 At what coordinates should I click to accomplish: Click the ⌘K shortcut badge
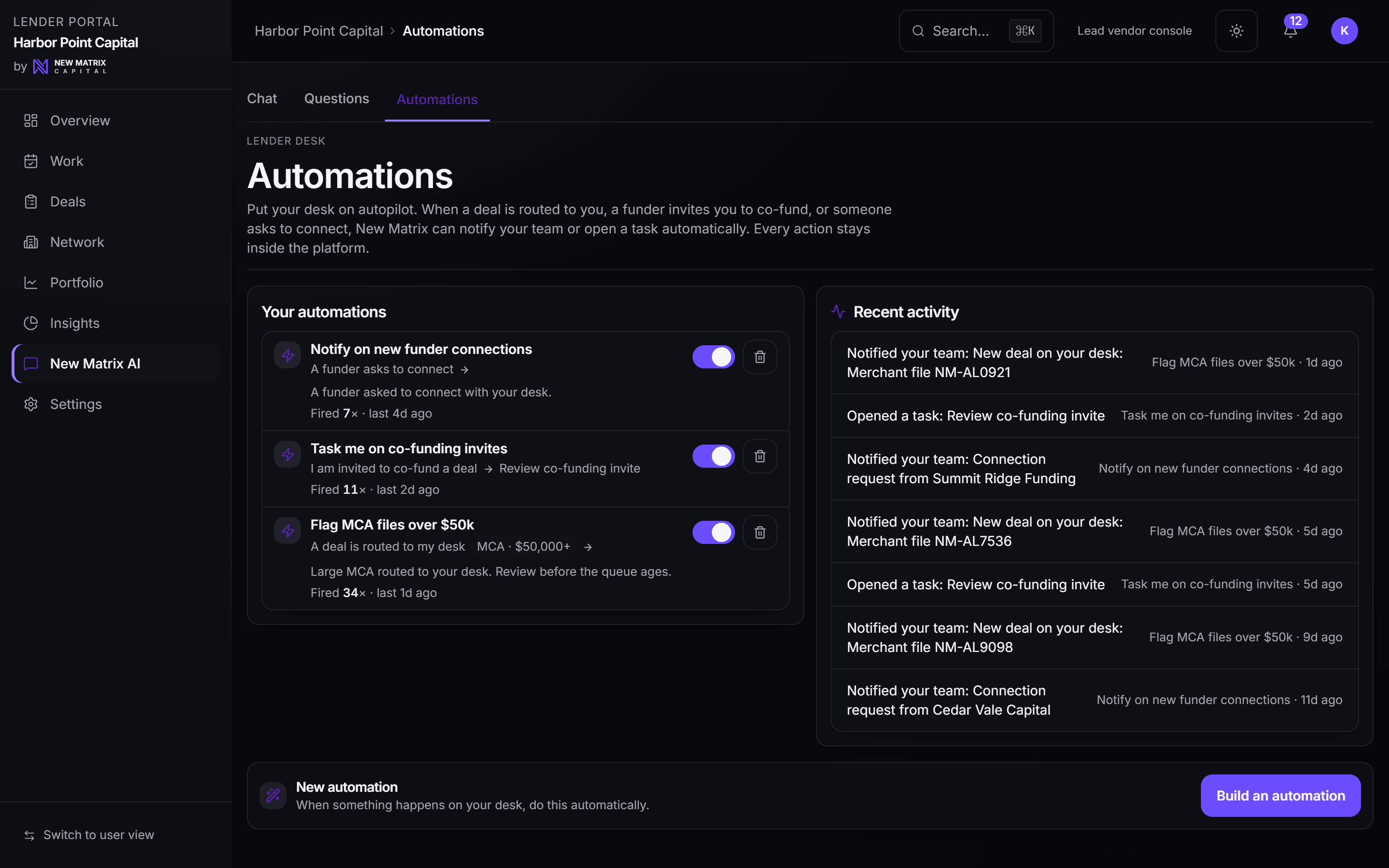point(1025,31)
